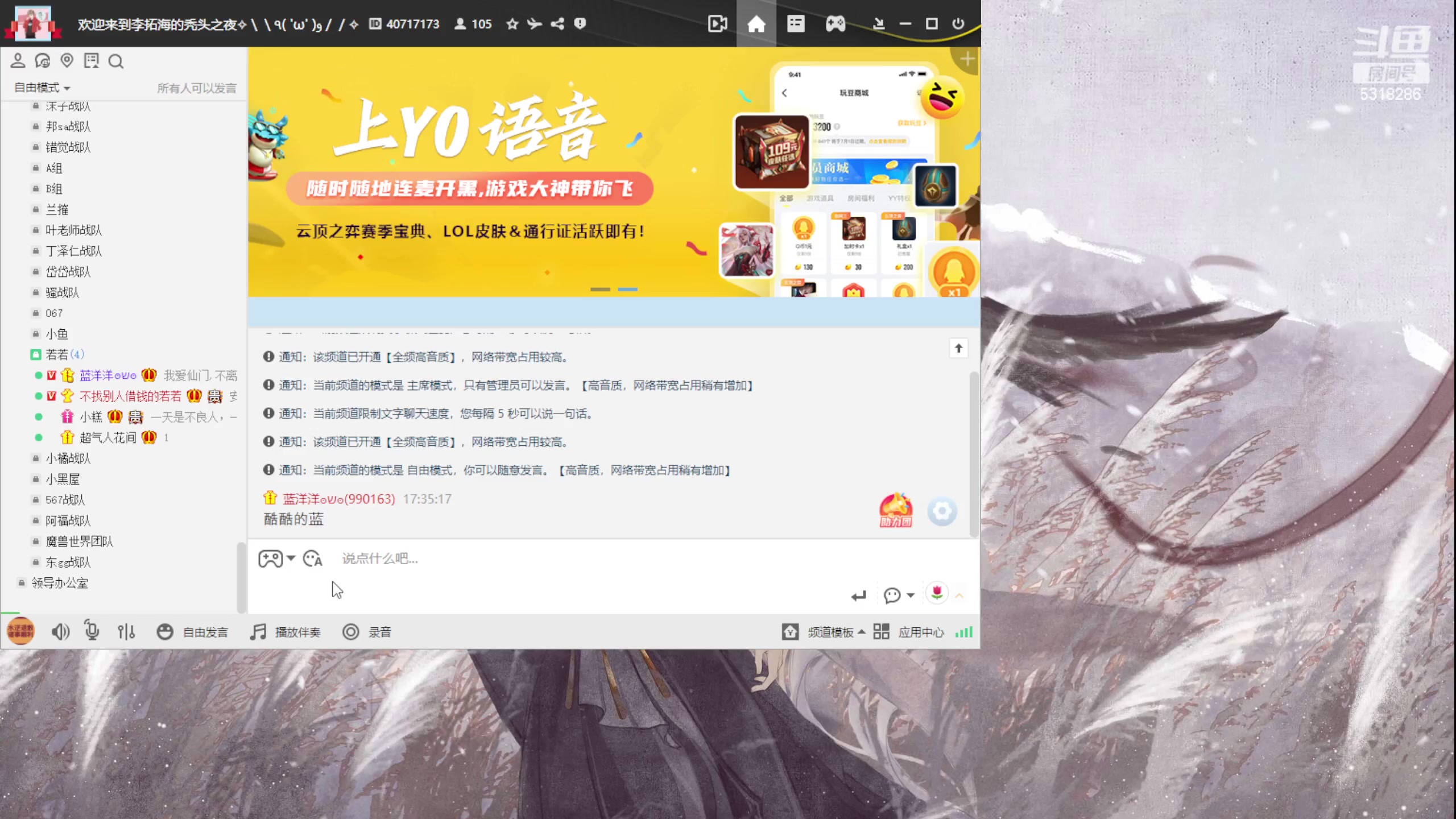Select sub-channel 魔兽世界团队
This screenshot has height=819, width=1456.
(x=80, y=541)
